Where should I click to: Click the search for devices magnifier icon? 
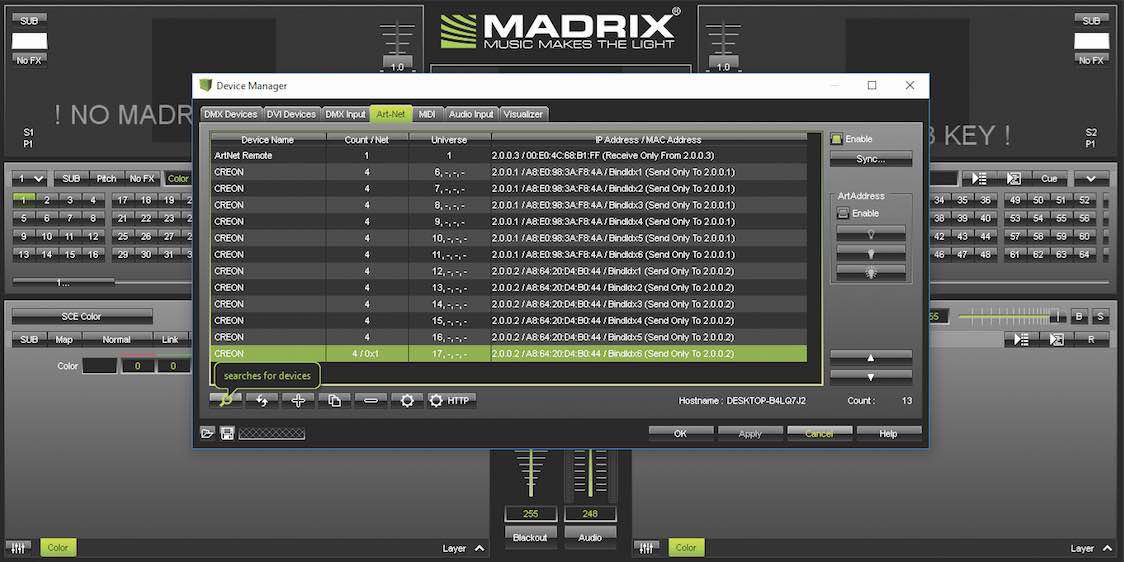pos(226,401)
